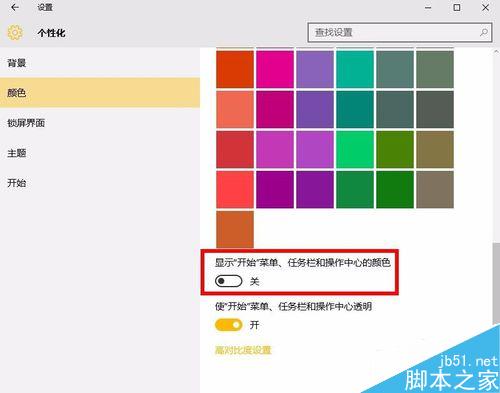Pick the orchid pink swatch in third row
Image resolution: width=500 pixels, height=393 pixels.
click(x=275, y=149)
